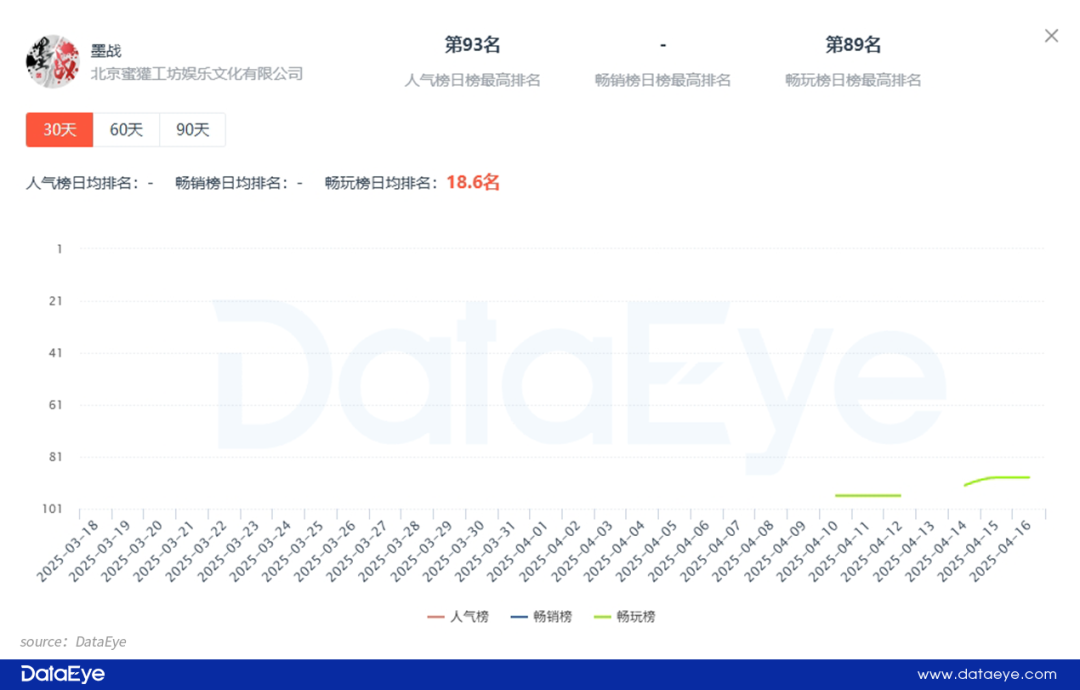The width and height of the screenshot is (1080, 690).
Task: Click the 第93名 popularity rank figure
Action: coord(472,45)
